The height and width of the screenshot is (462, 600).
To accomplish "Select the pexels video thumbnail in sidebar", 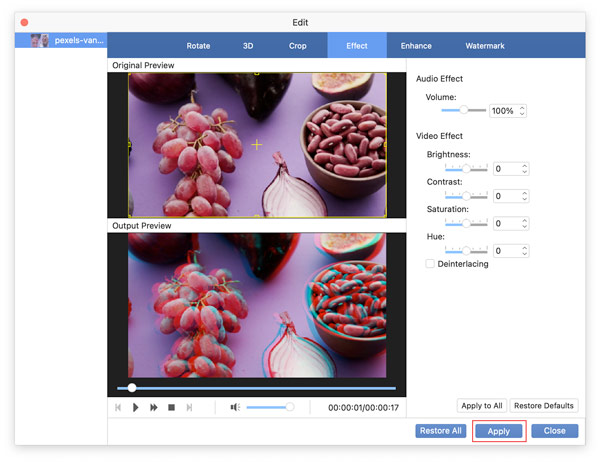I will click(x=40, y=41).
